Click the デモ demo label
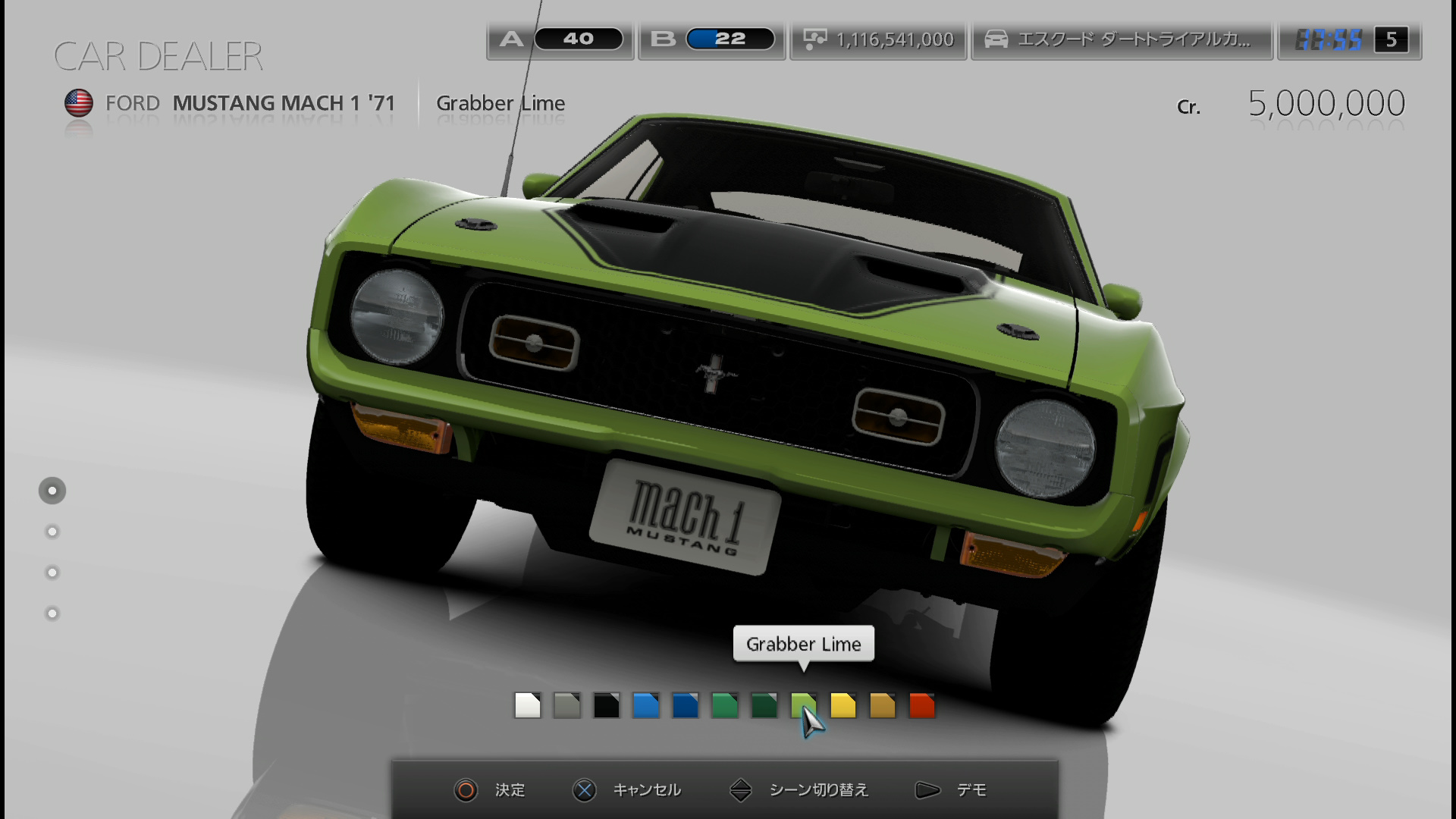1456x819 pixels. [971, 790]
